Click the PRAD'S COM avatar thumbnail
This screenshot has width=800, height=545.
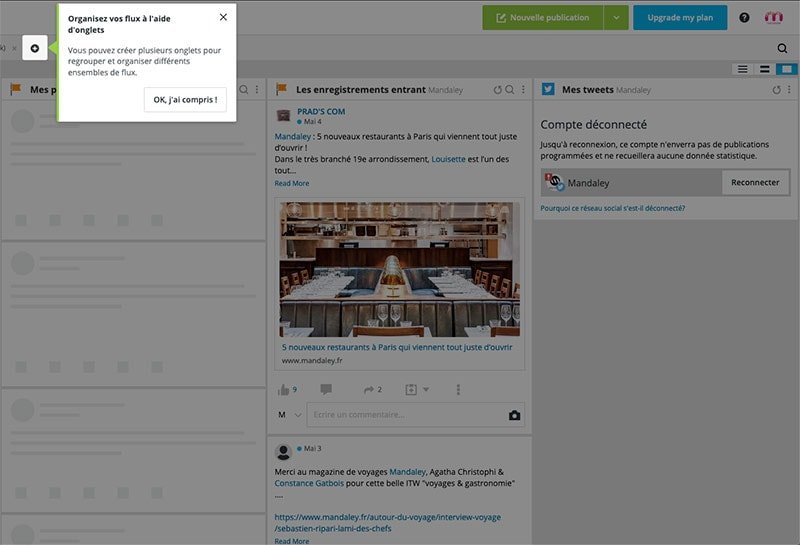[x=283, y=116]
